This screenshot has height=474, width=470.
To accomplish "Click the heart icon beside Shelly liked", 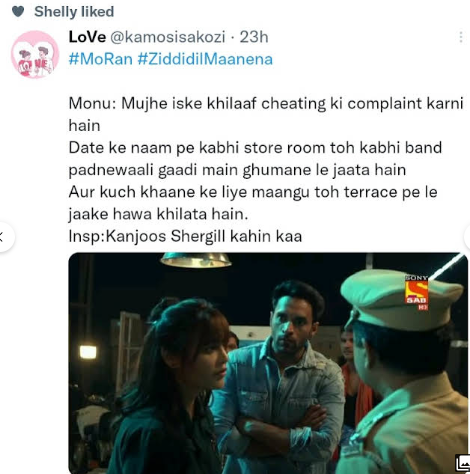I will [x=18, y=11].
